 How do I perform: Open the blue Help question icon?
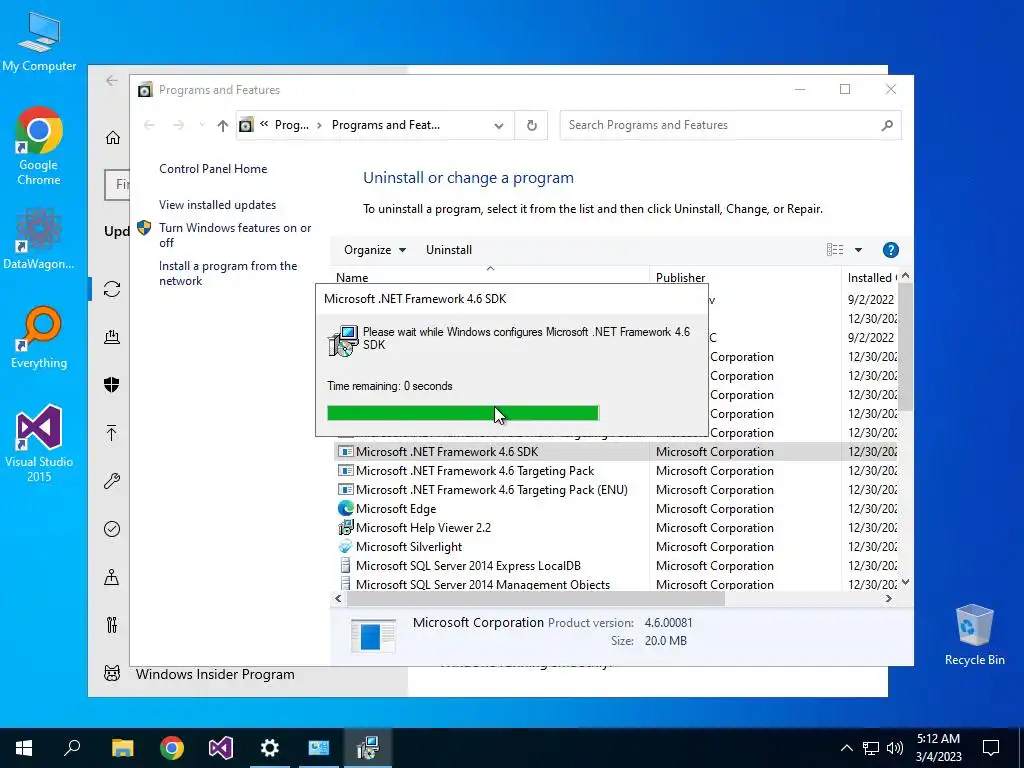coord(890,249)
